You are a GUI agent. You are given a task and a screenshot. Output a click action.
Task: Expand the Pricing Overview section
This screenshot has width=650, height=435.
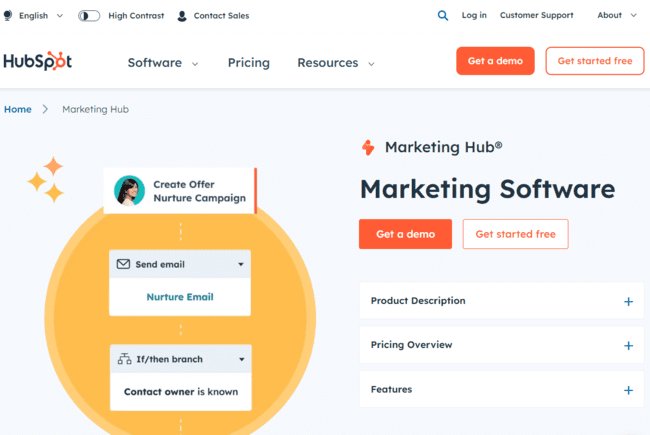point(502,345)
